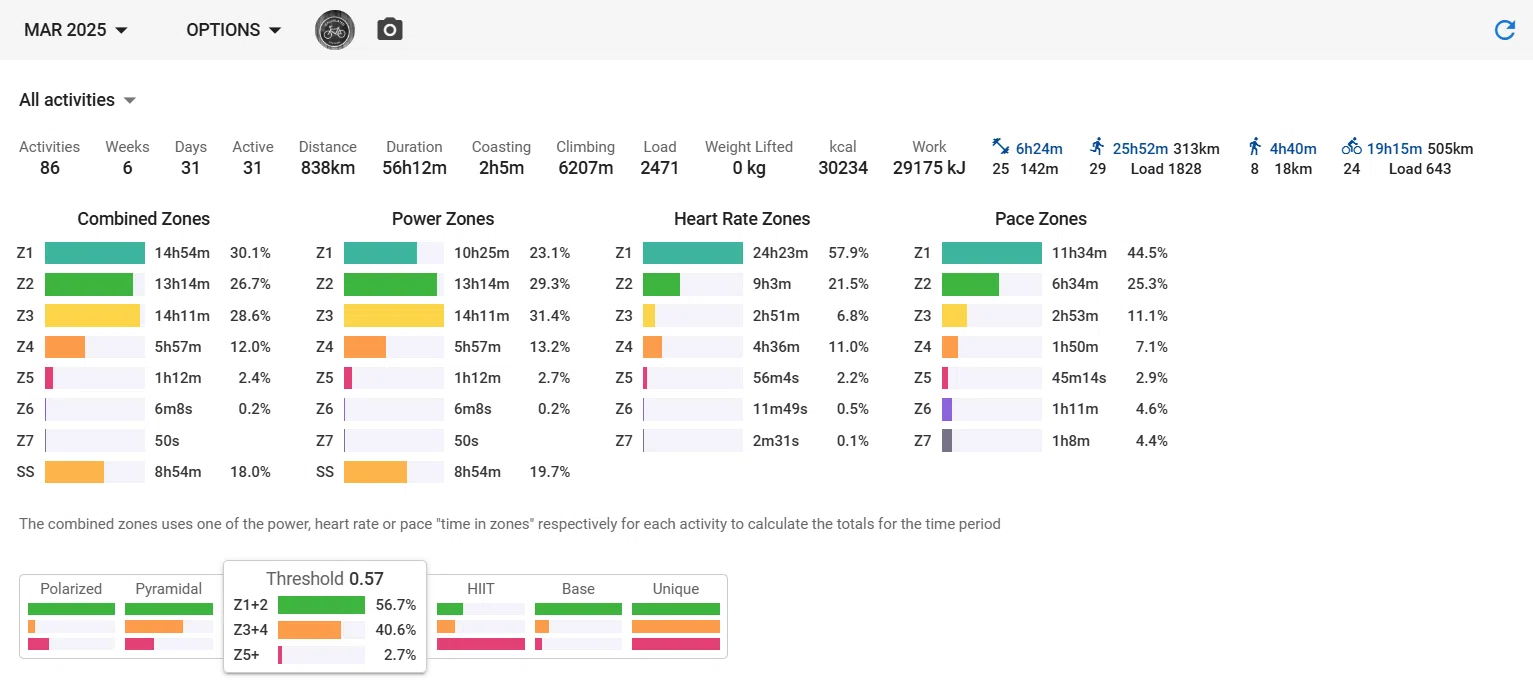Refresh the totals page
The height and width of the screenshot is (691, 1533).
click(x=1504, y=30)
